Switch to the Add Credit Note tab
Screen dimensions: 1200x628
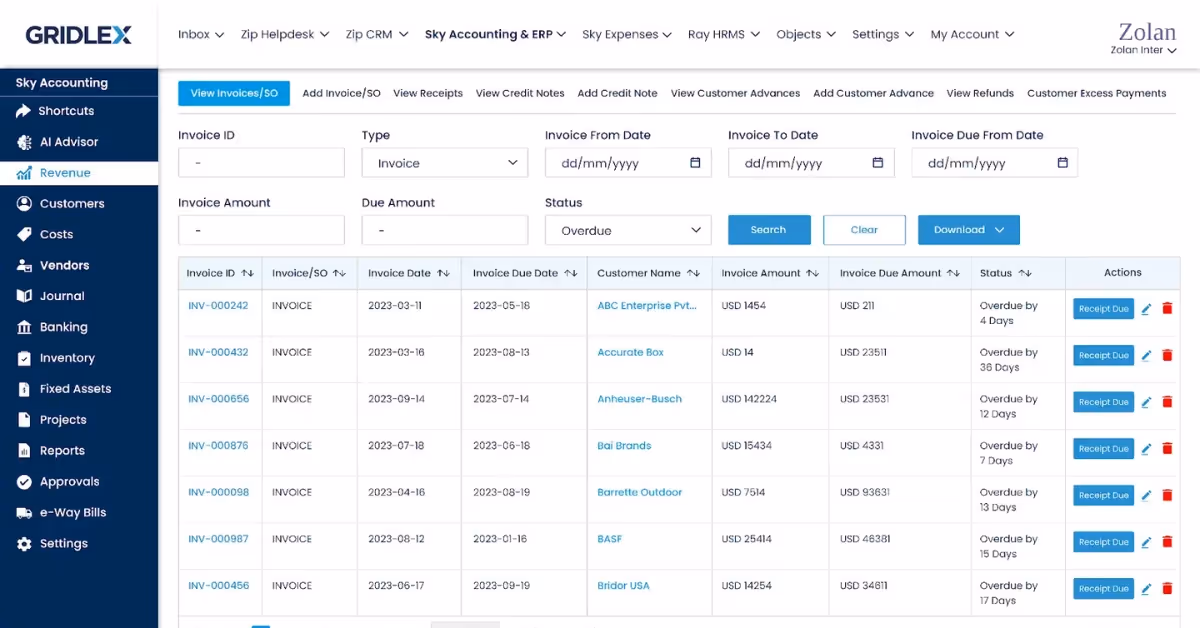[616, 93]
